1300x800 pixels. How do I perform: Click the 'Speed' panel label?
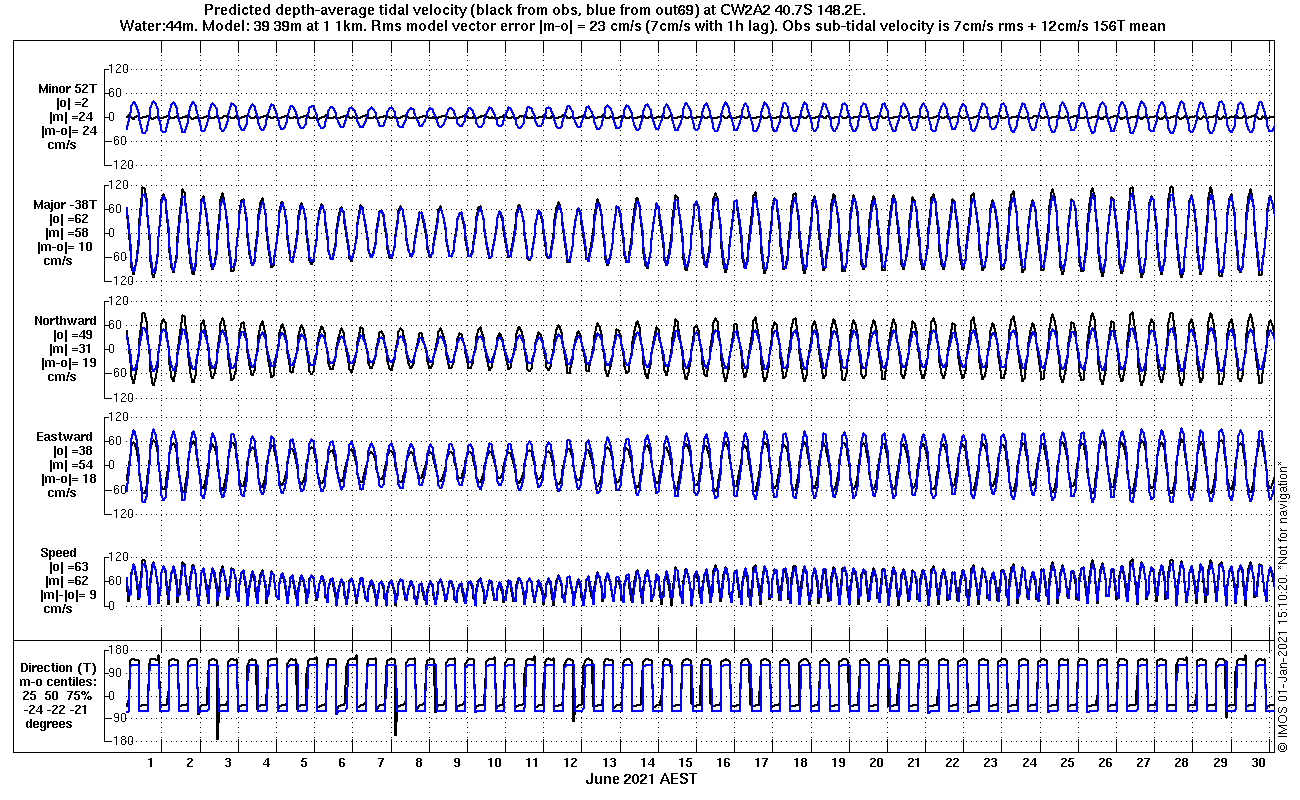click(58, 553)
